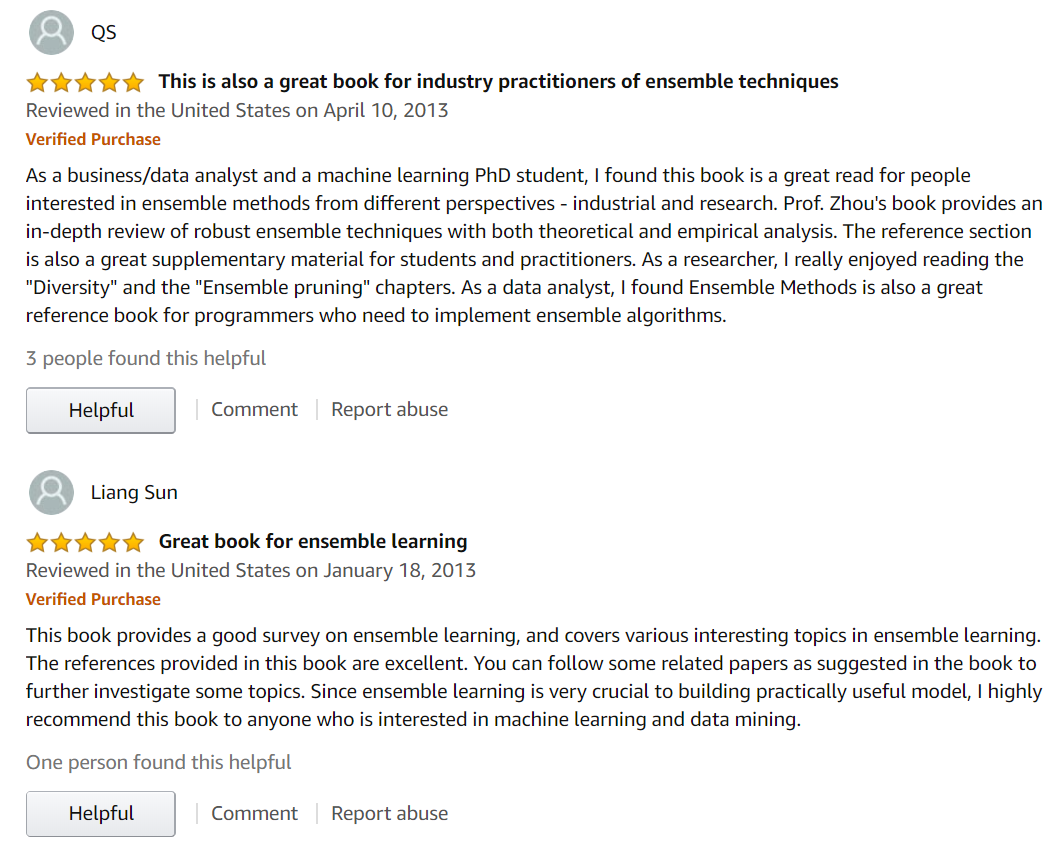Click Verified Purchase label on Liang Sun's review

pos(93,599)
